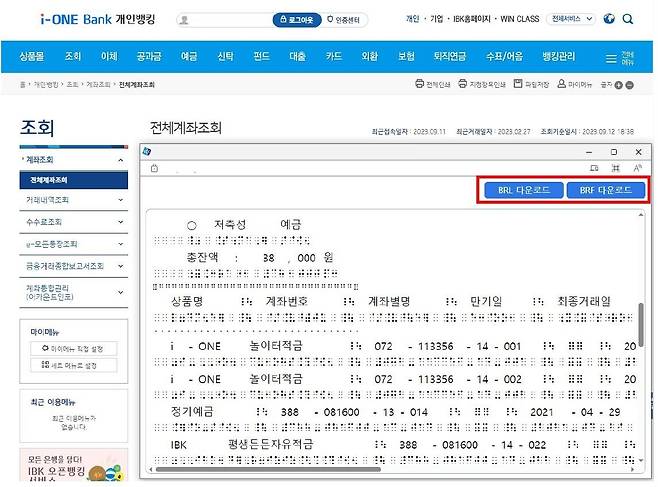
Task: Click the popup horizontal scrollbar thumb
Action: pyautogui.click(x=268, y=469)
